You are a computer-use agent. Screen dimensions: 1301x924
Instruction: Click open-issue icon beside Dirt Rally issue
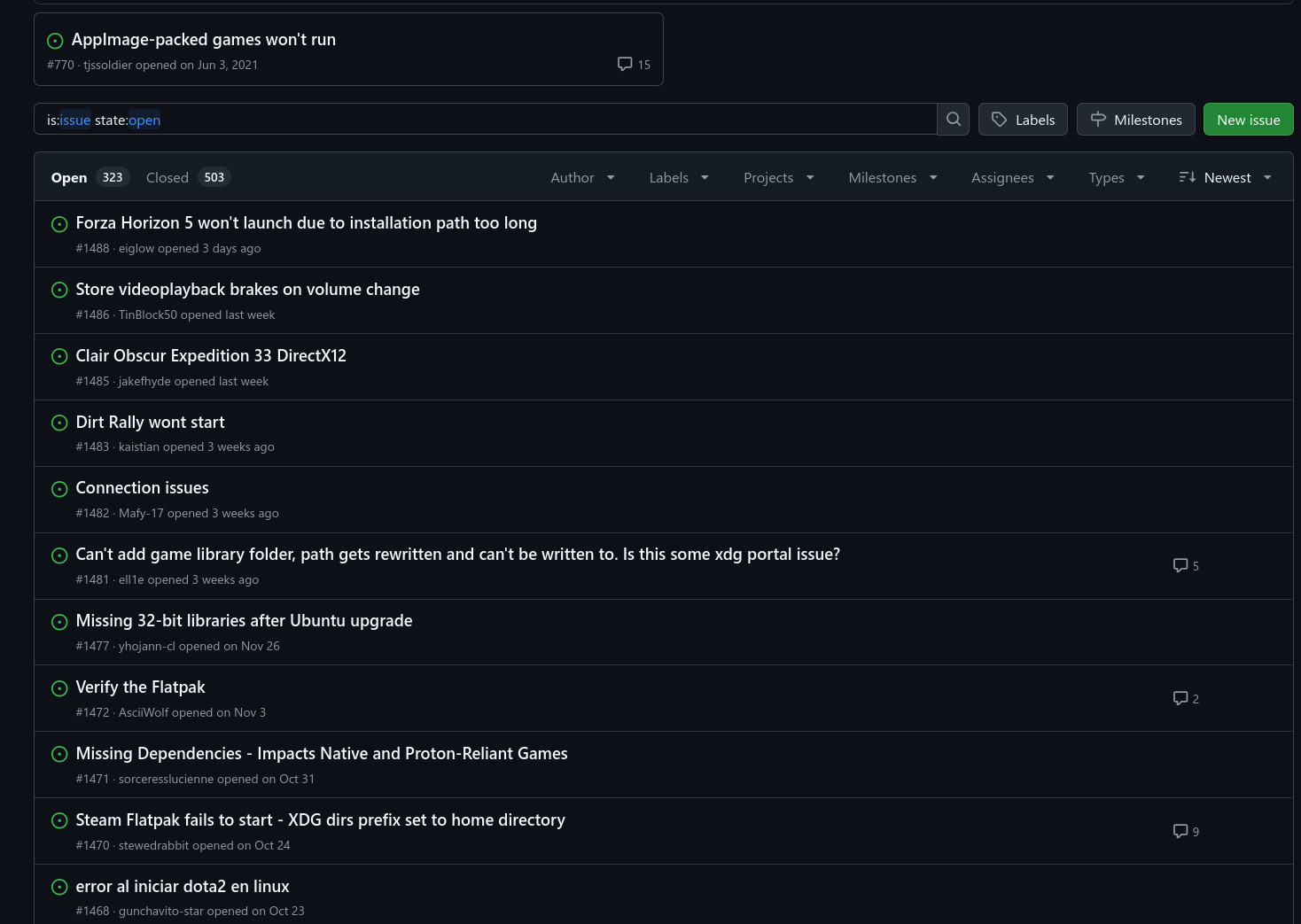(59, 423)
